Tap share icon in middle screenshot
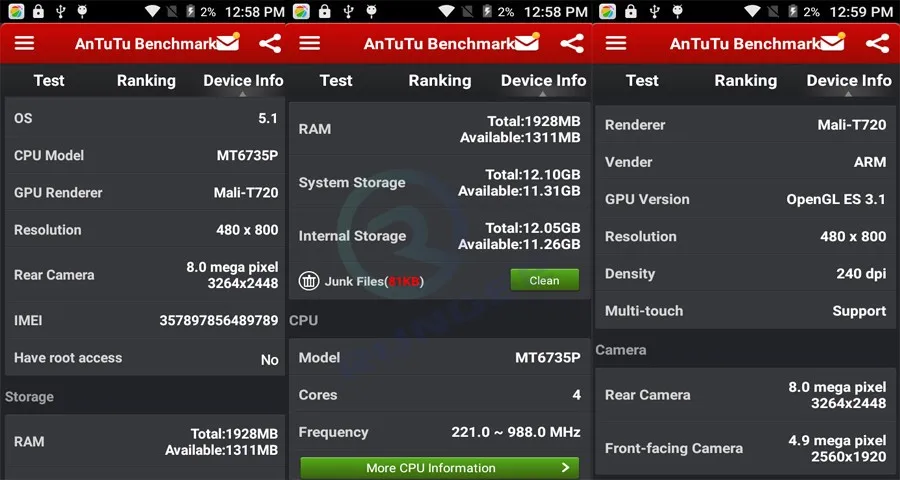 572,44
